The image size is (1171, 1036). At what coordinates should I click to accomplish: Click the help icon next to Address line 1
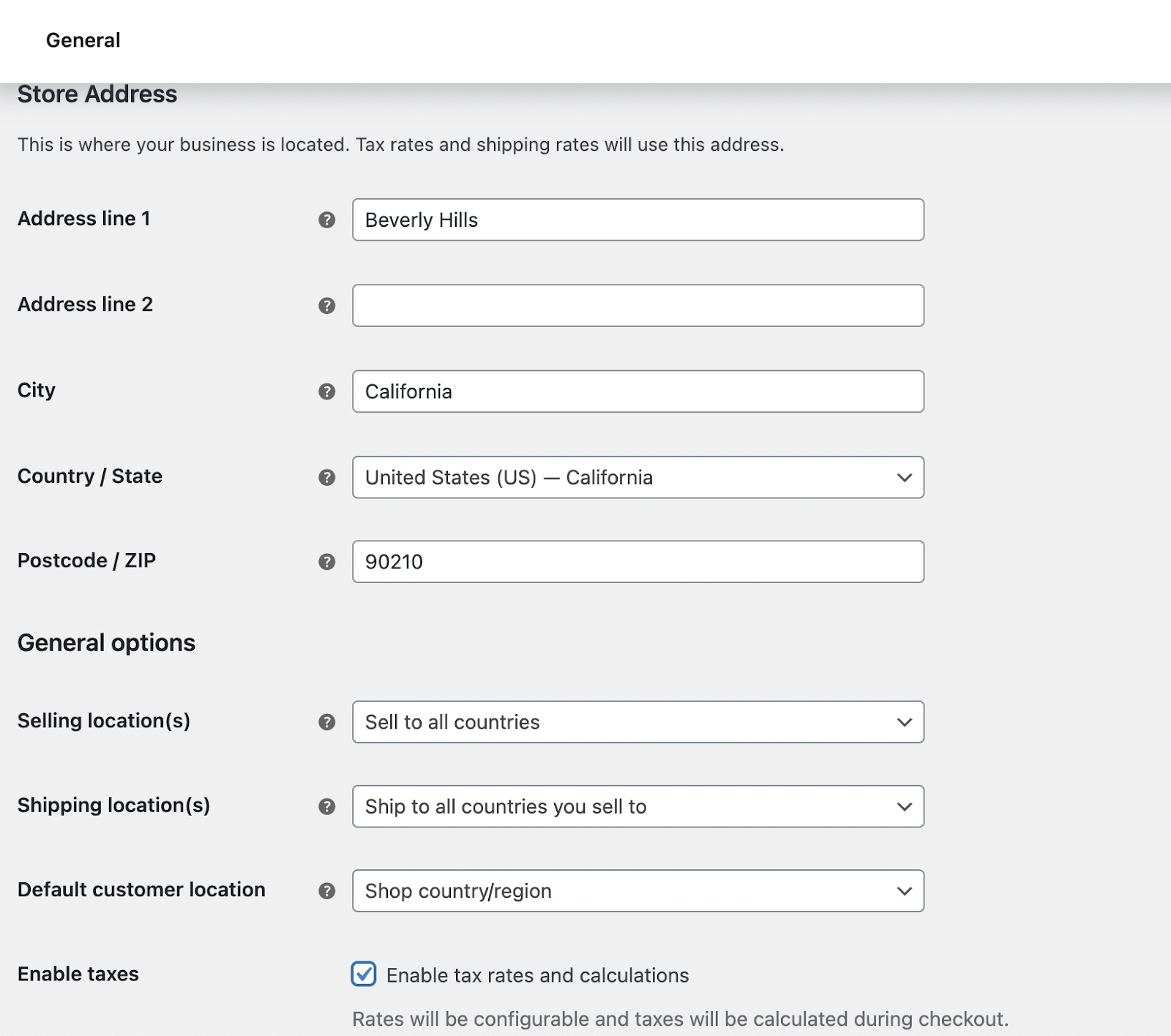tap(327, 219)
